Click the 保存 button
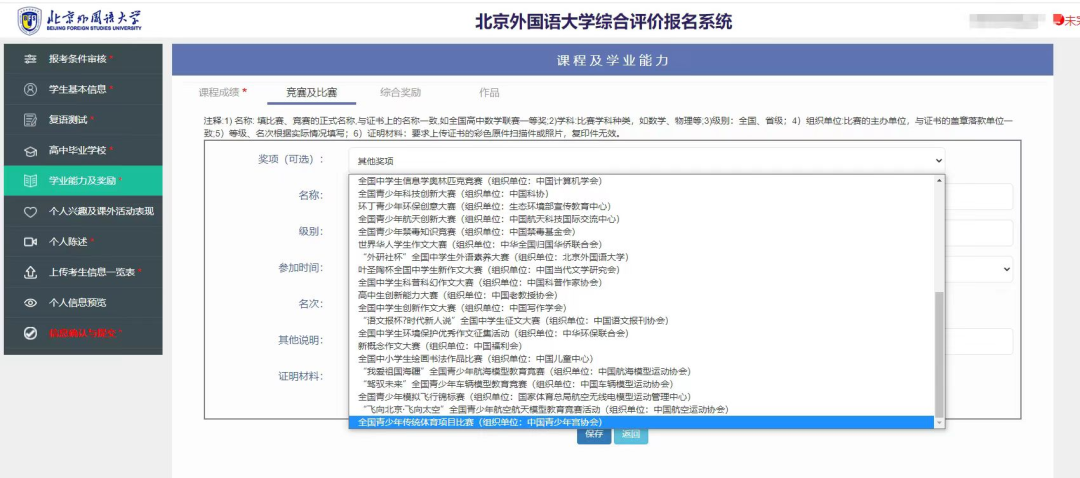 (594, 435)
